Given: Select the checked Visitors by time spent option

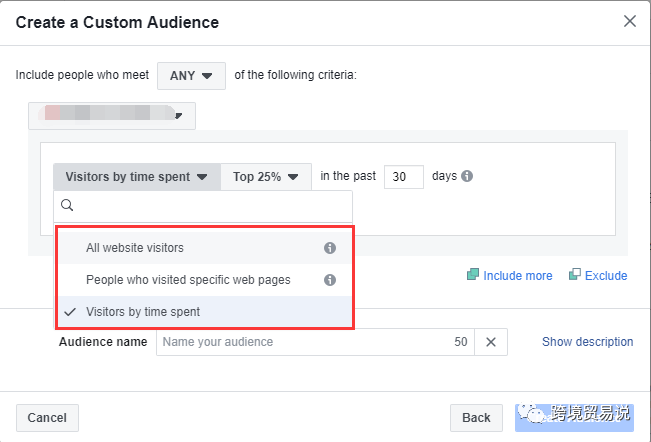Looking at the screenshot, I should tap(143, 312).
